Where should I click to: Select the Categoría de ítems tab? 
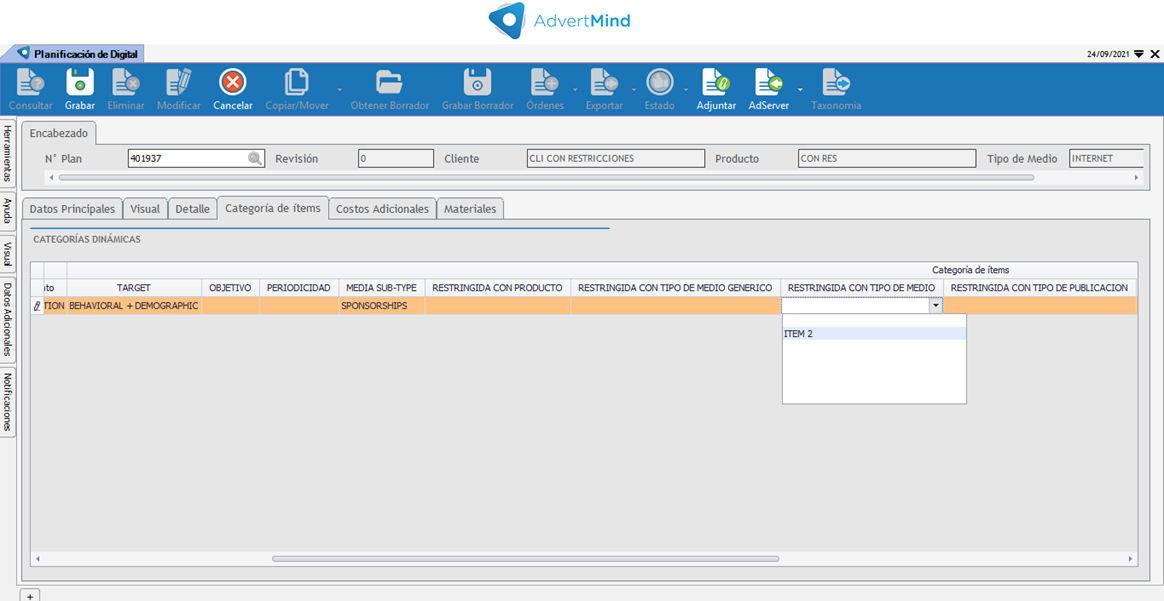pos(273,208)
